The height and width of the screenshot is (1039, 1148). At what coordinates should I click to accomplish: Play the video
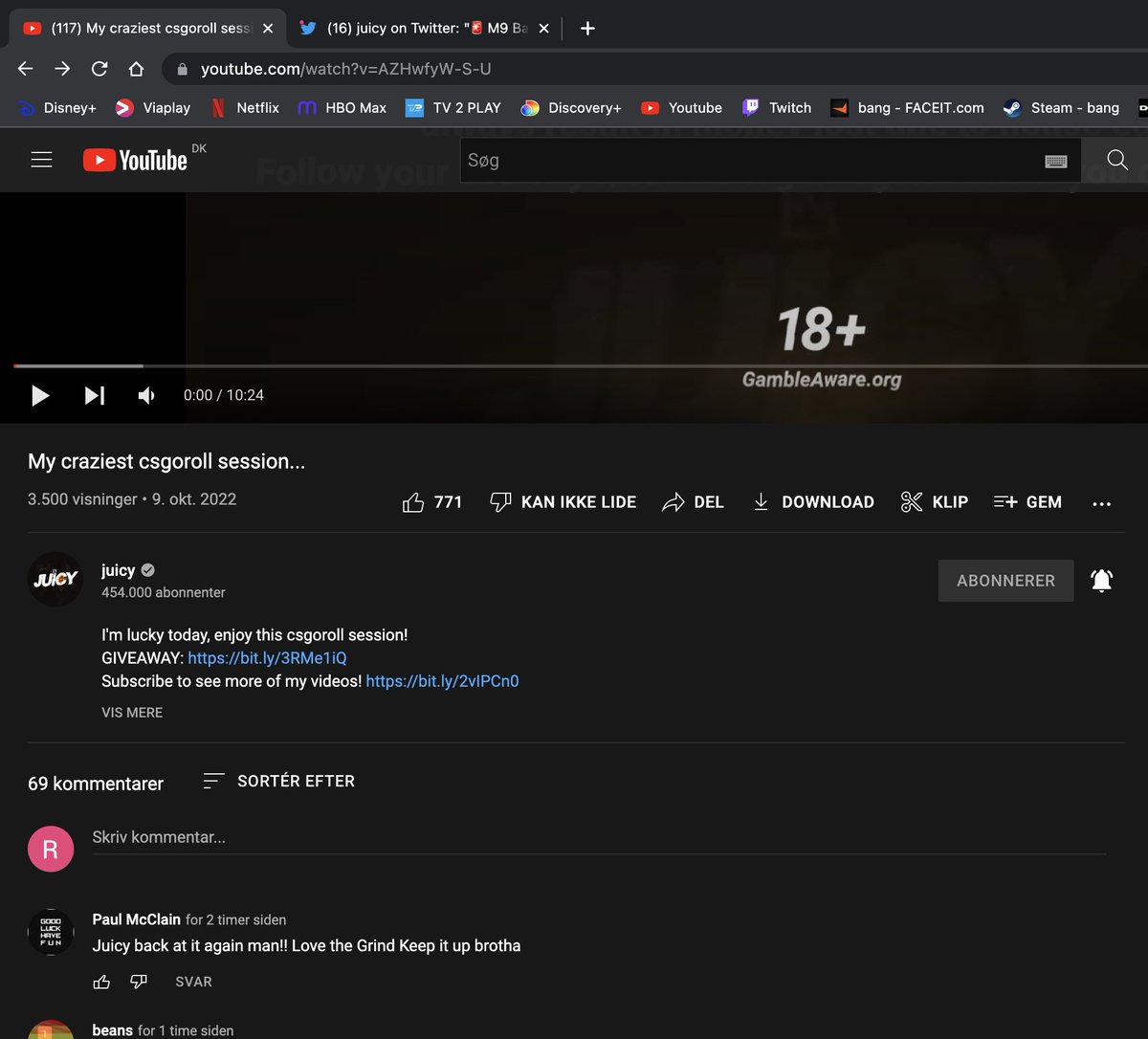pyautogui.click(x=40, y=395)
